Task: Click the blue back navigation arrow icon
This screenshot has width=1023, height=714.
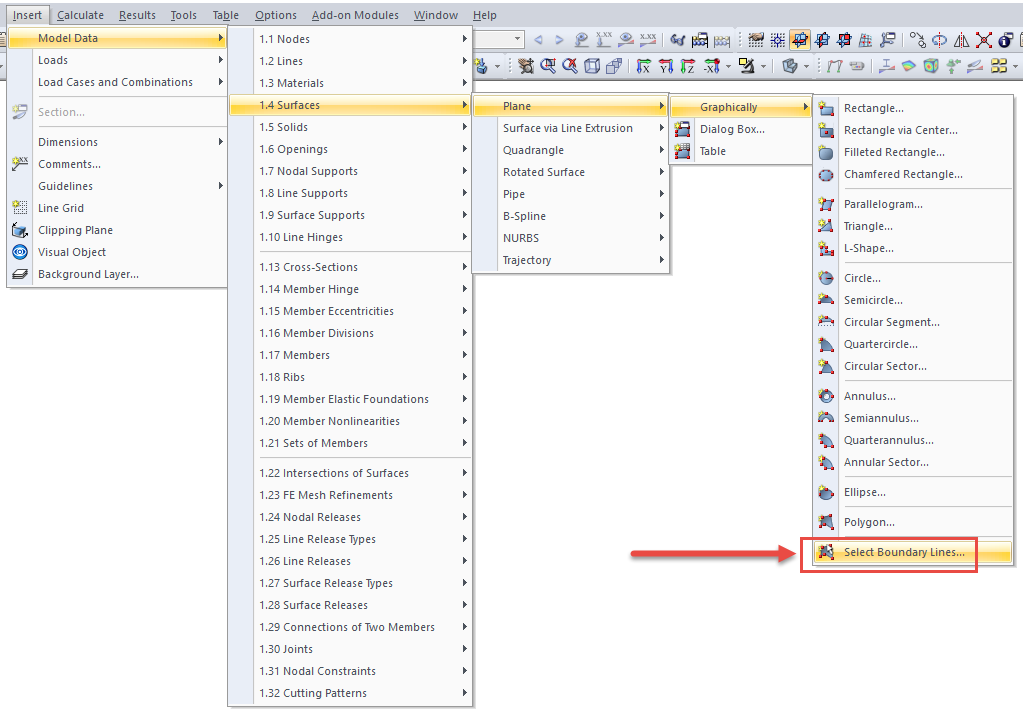Action: point(540,37)
